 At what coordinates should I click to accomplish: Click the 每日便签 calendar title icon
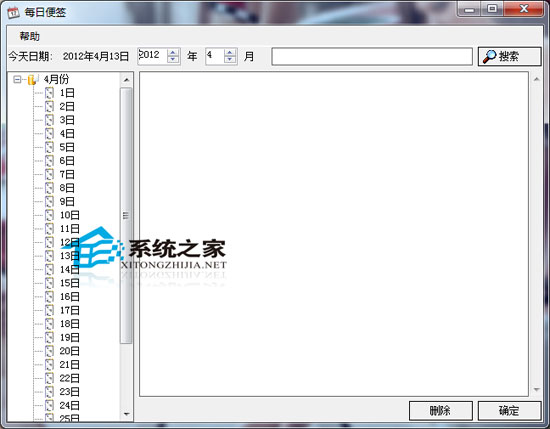(13, 13)
